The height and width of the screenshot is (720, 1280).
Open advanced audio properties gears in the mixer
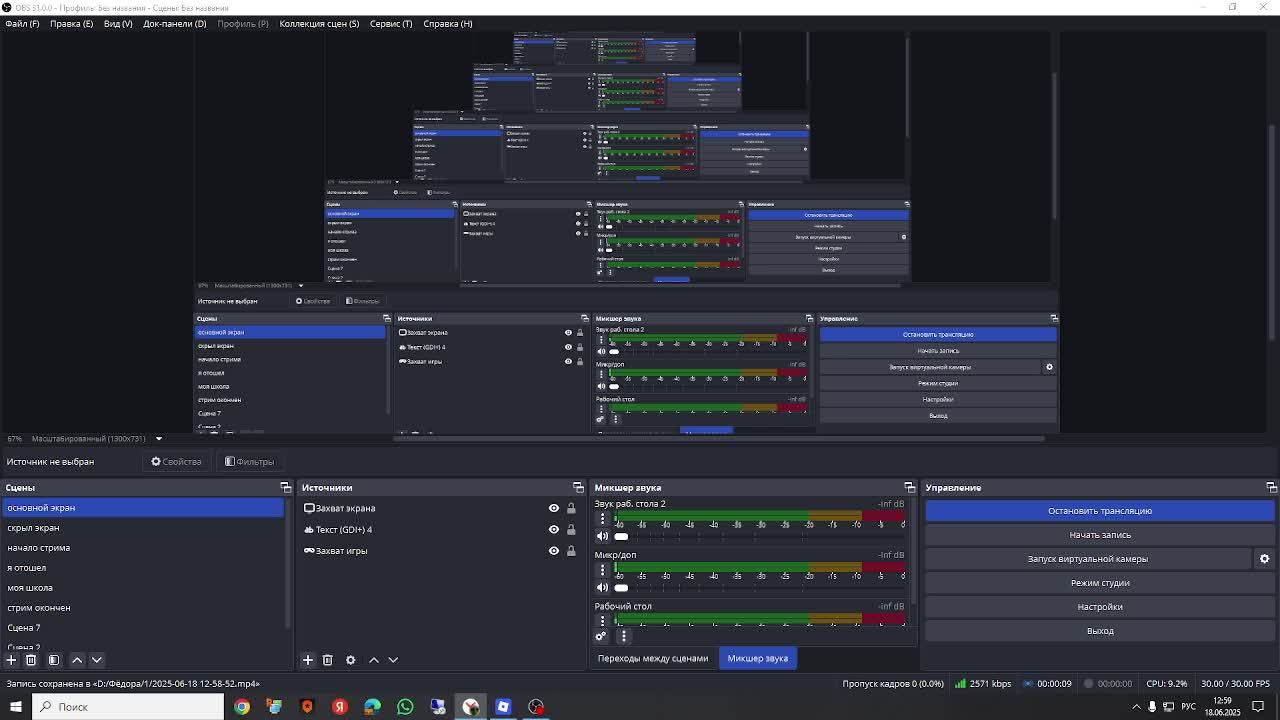tap(601, 636)
